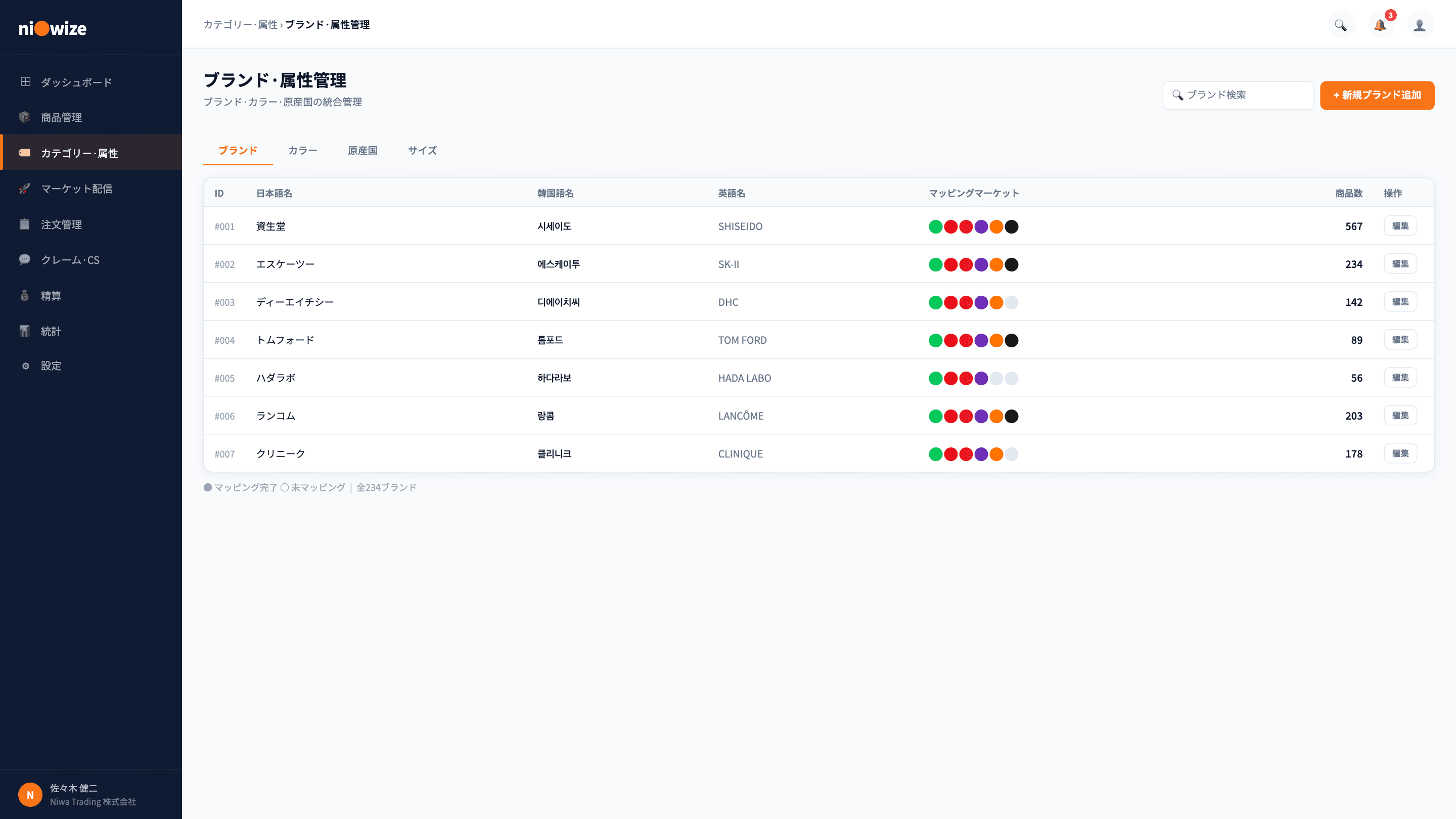Screen dimensions: 1456x819
Task: Click the 精算 money bag icon
Action: 24,295
